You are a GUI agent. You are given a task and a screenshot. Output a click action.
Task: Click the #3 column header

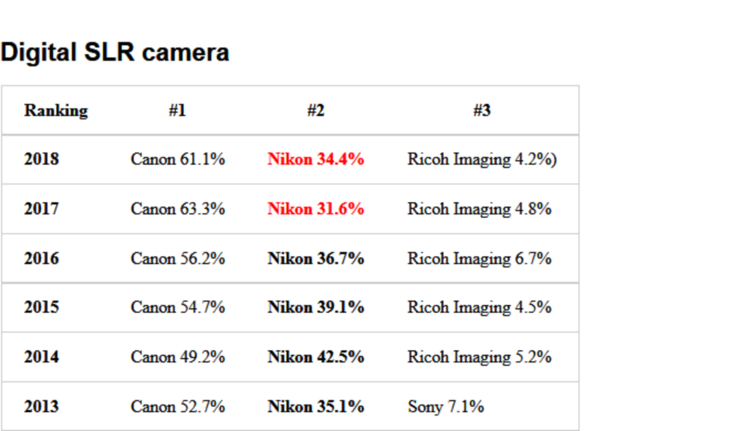pyautogui.click(x=482, y=111)
